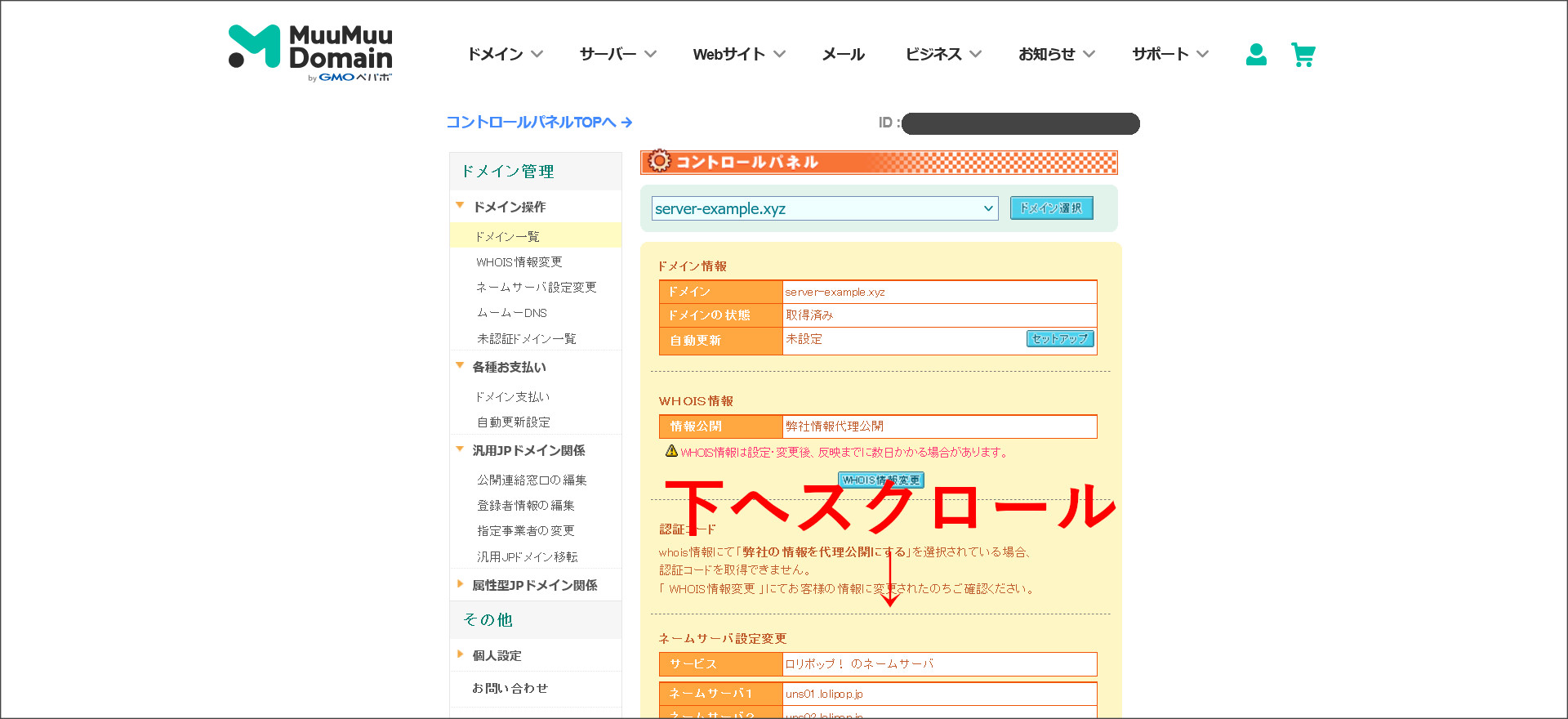Image resolution: width=1568 pixels, height=719 pixels.
Task: Open 自動更新設定 in sidebar
Action: click(x=514, y=422)
